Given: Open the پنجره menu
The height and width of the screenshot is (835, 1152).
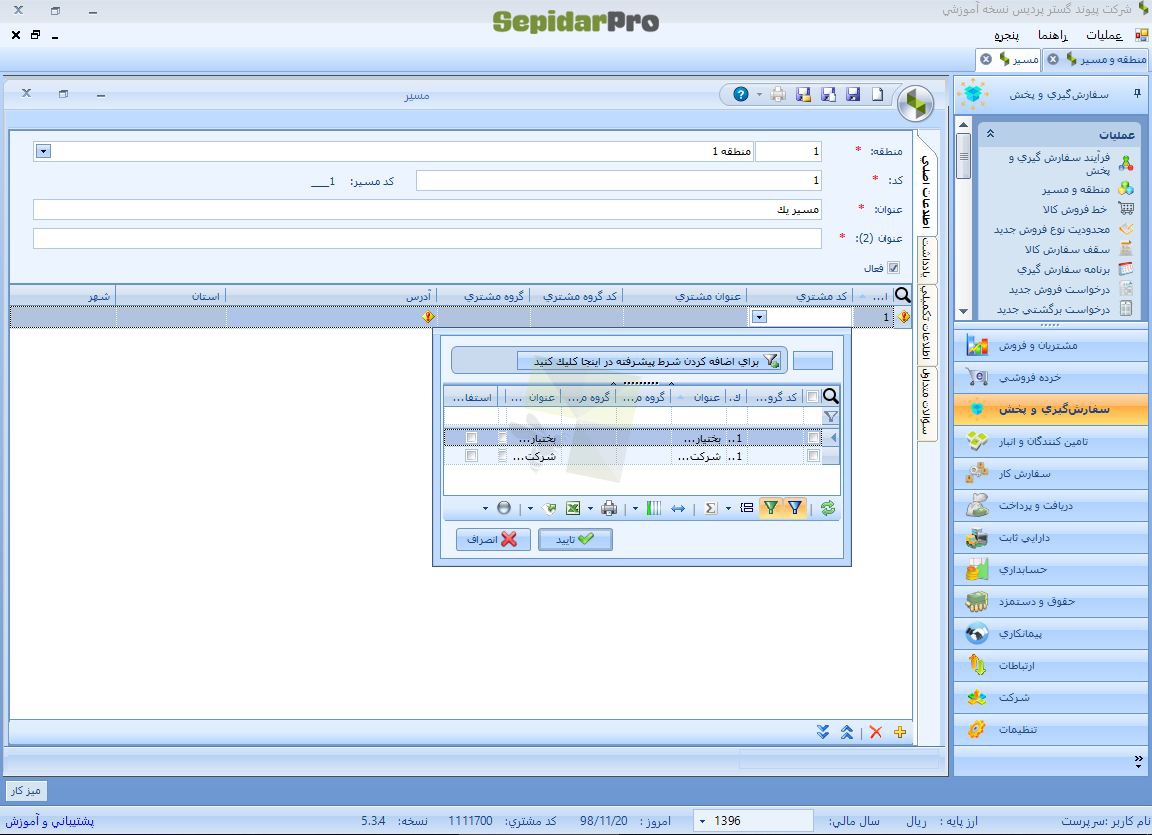Looking at the screenshot, I should coord(1007,35).
